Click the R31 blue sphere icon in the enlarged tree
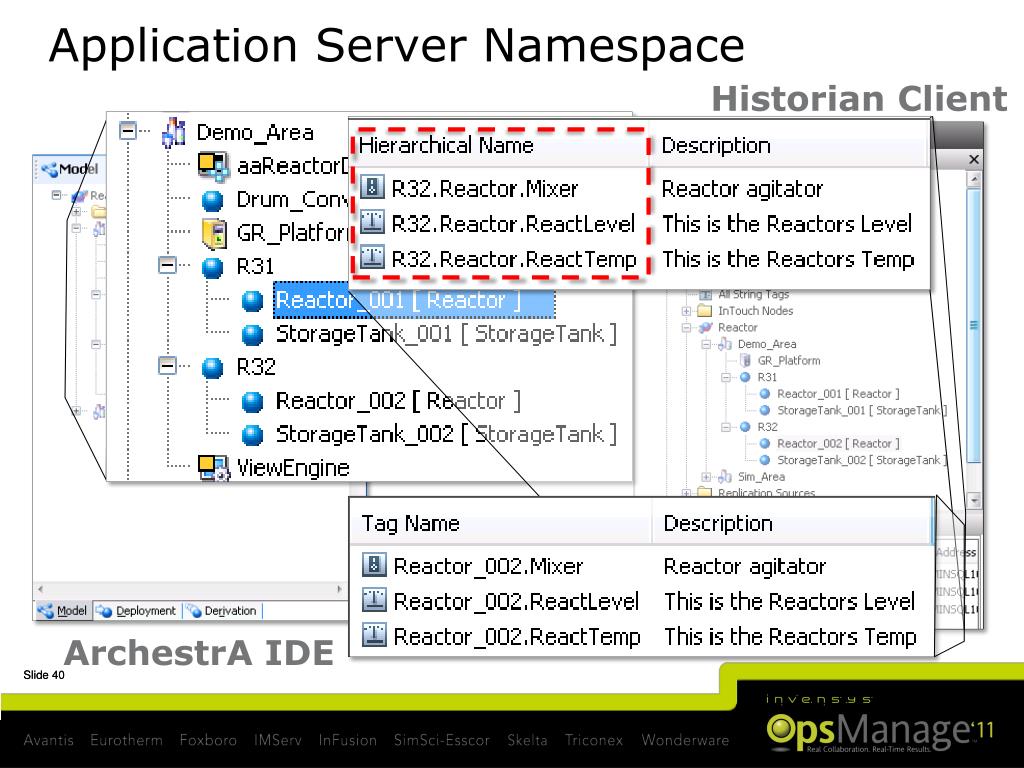The height and width of the screenshot is (768, 1024). (x=212, y=268)
